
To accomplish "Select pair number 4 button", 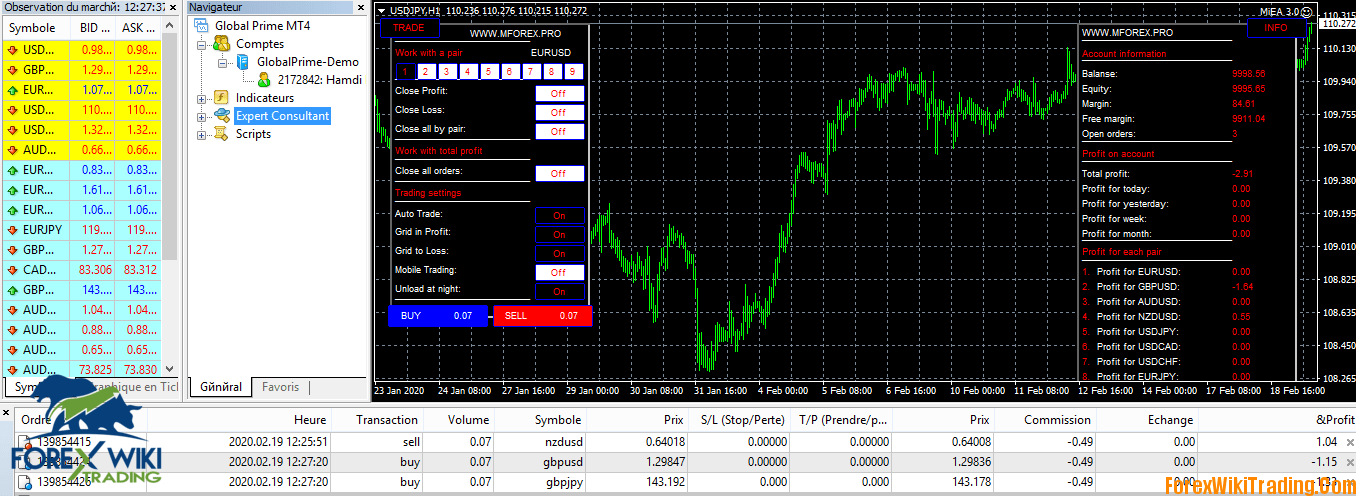I will [468, 71].
